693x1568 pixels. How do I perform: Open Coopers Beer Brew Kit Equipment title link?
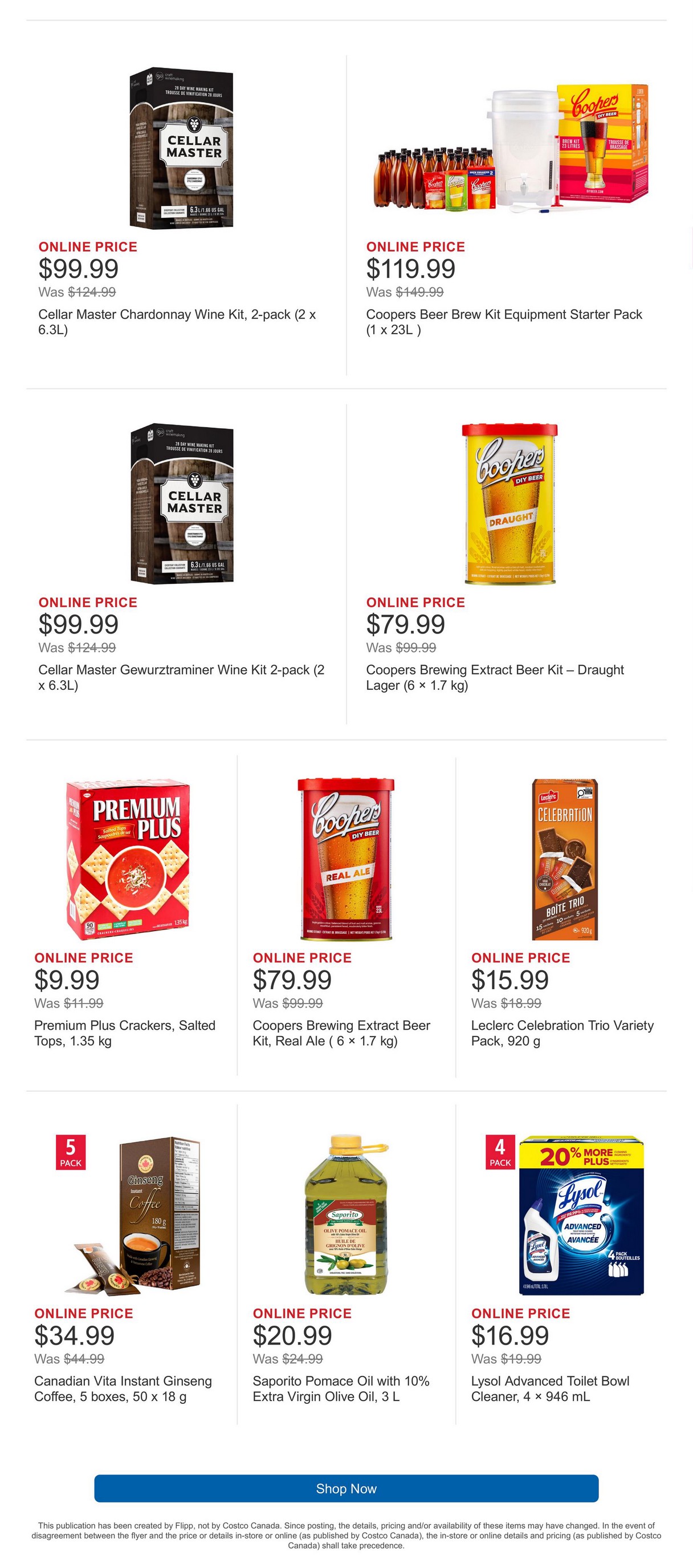504,322
